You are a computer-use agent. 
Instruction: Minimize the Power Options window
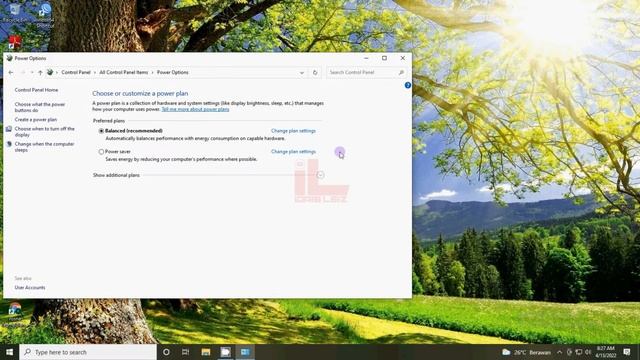point(366,58)
